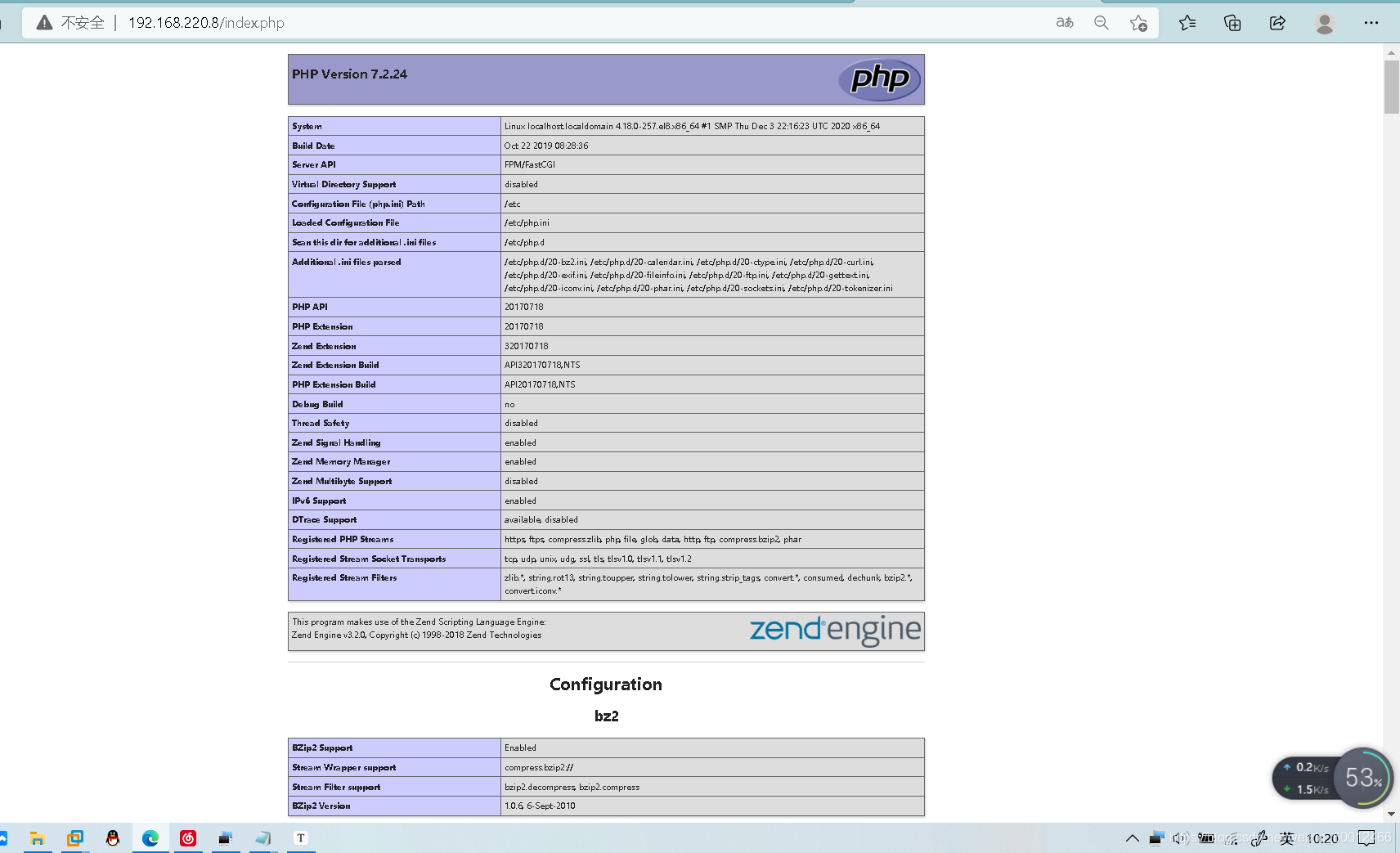Click the PHP logo in header
The height and width of the screenshot is (853, 1400).
pyautogui.click(x=880, y=79)
